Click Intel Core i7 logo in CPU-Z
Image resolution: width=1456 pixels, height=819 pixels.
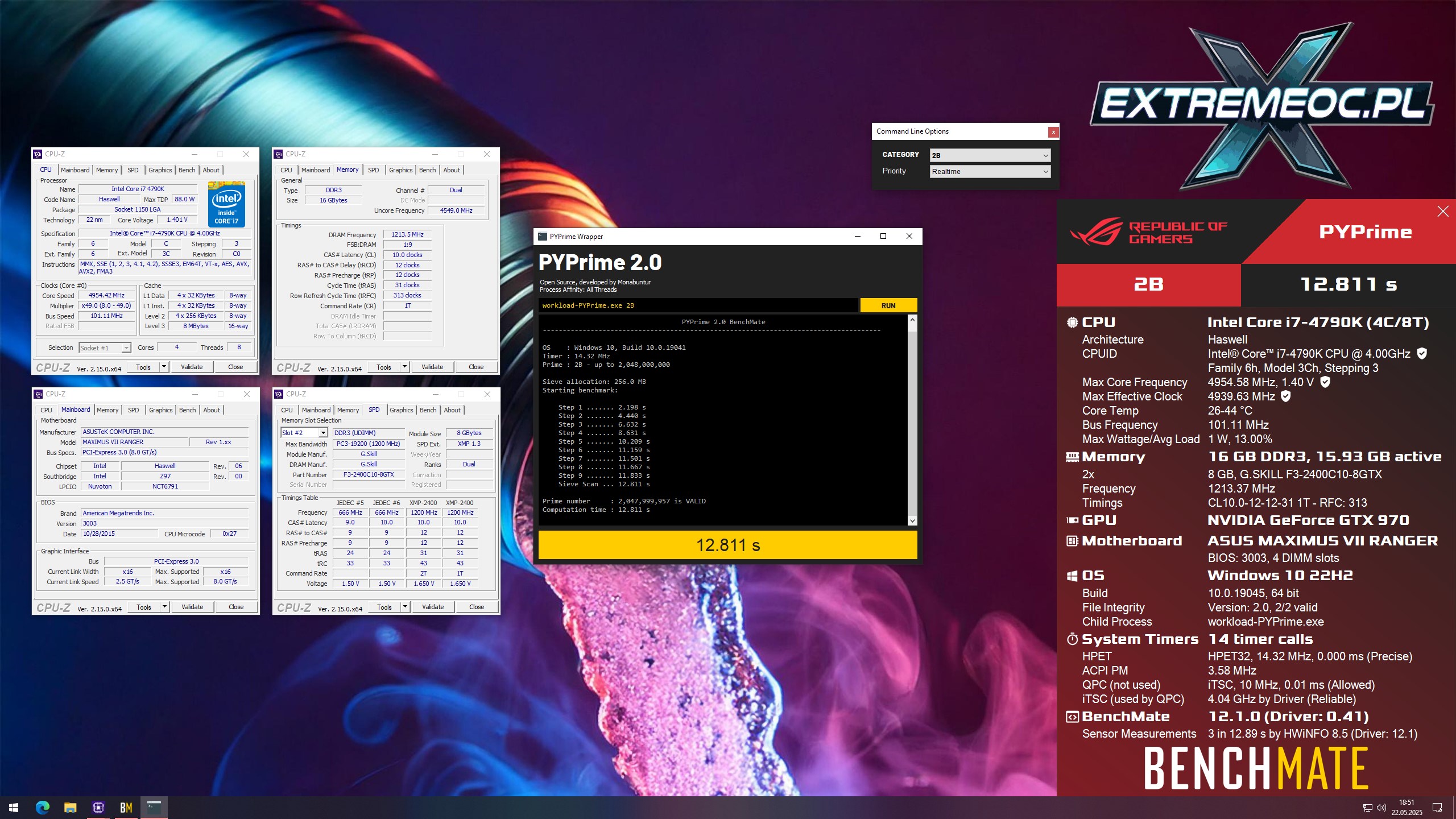pos(226,204)
